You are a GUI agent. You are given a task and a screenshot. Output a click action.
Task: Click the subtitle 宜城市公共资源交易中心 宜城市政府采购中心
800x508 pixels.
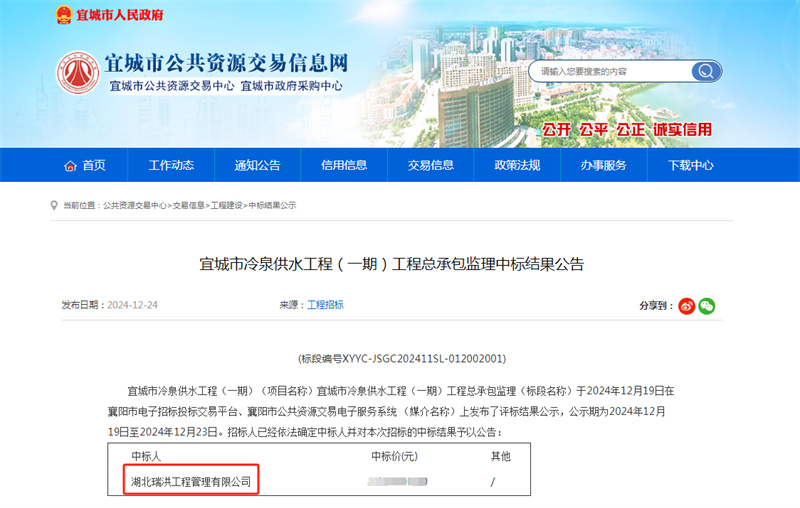tap(226, 86)
